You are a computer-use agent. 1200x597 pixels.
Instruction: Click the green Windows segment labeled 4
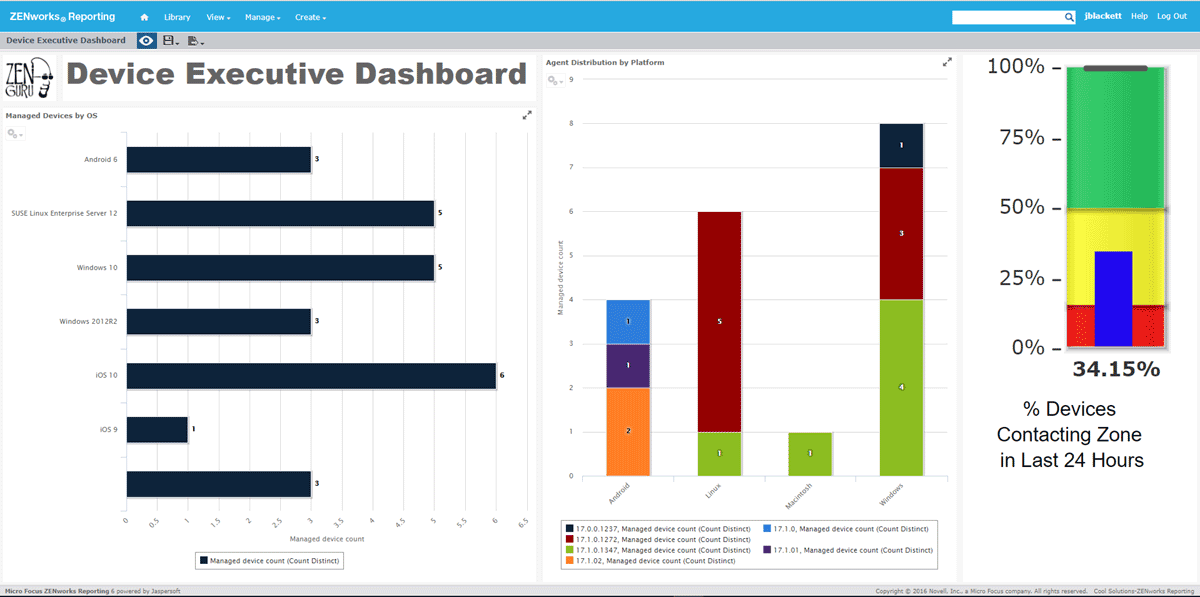point(901,388)
